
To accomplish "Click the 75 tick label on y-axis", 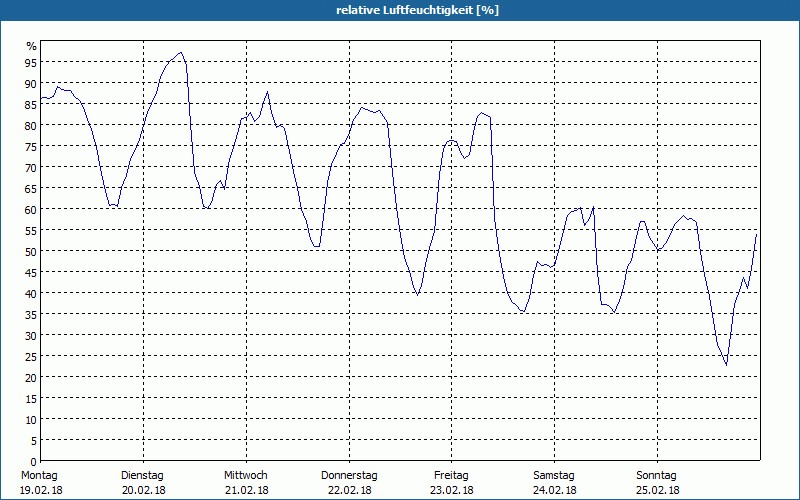I will [31, 147].
